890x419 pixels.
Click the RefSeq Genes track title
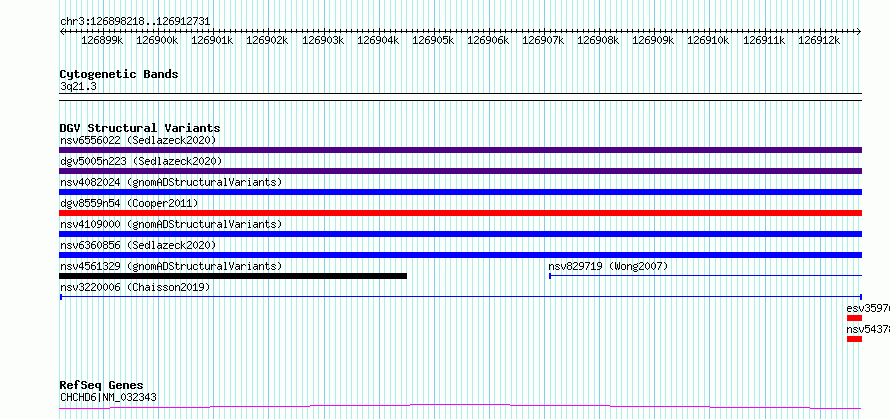coord(101,386)
